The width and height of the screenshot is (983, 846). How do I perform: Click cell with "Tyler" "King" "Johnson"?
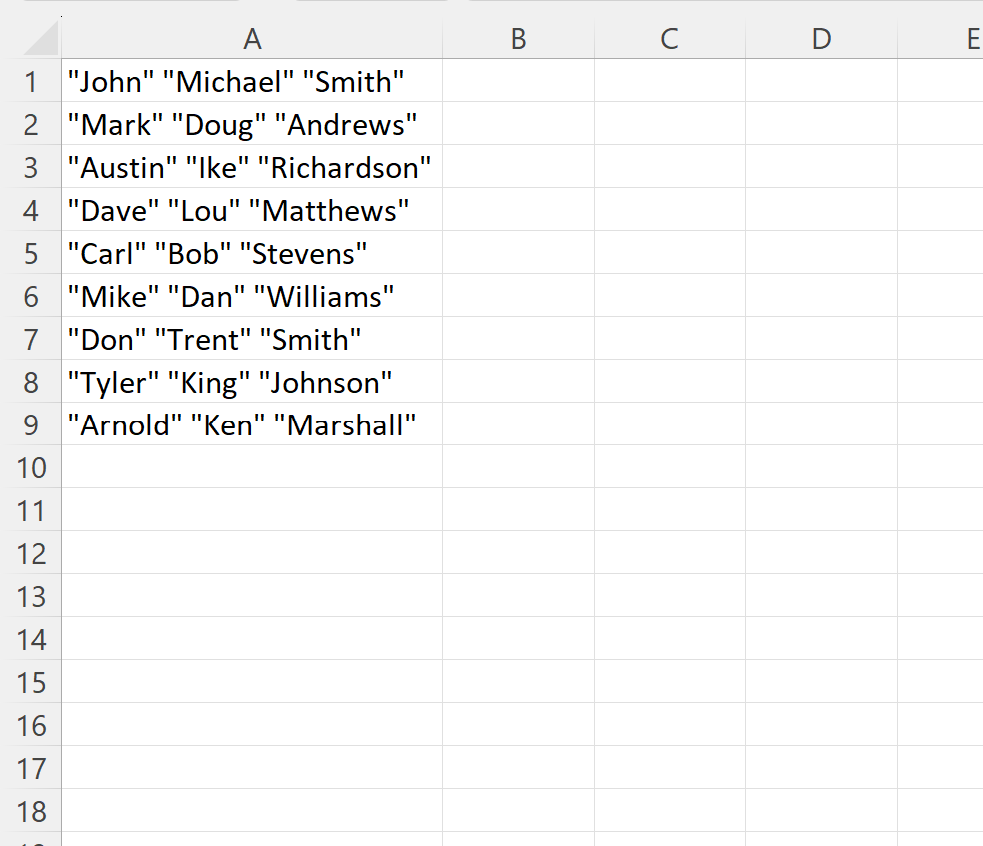[x=252, y=381]
